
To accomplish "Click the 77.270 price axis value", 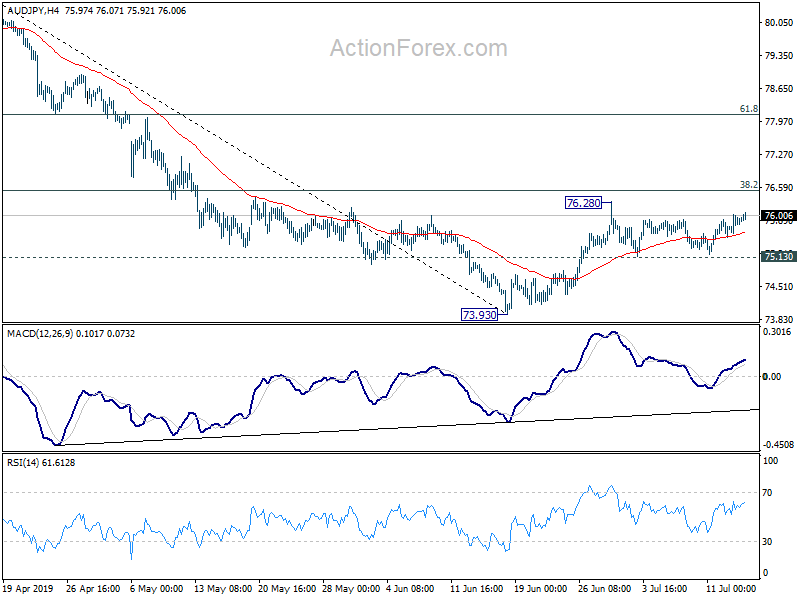I will pos(779,155).
